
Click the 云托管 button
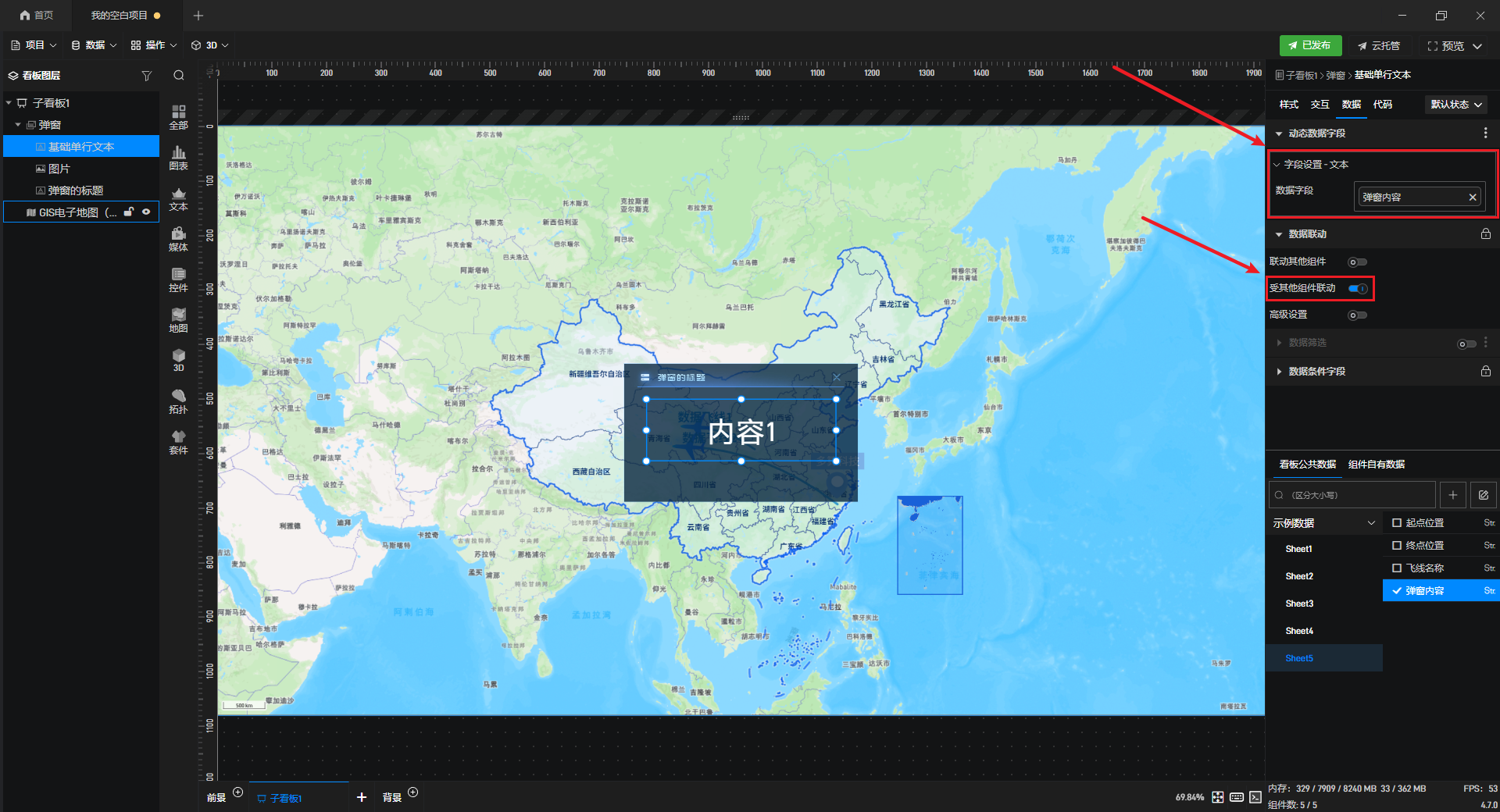pos(1379,46)
